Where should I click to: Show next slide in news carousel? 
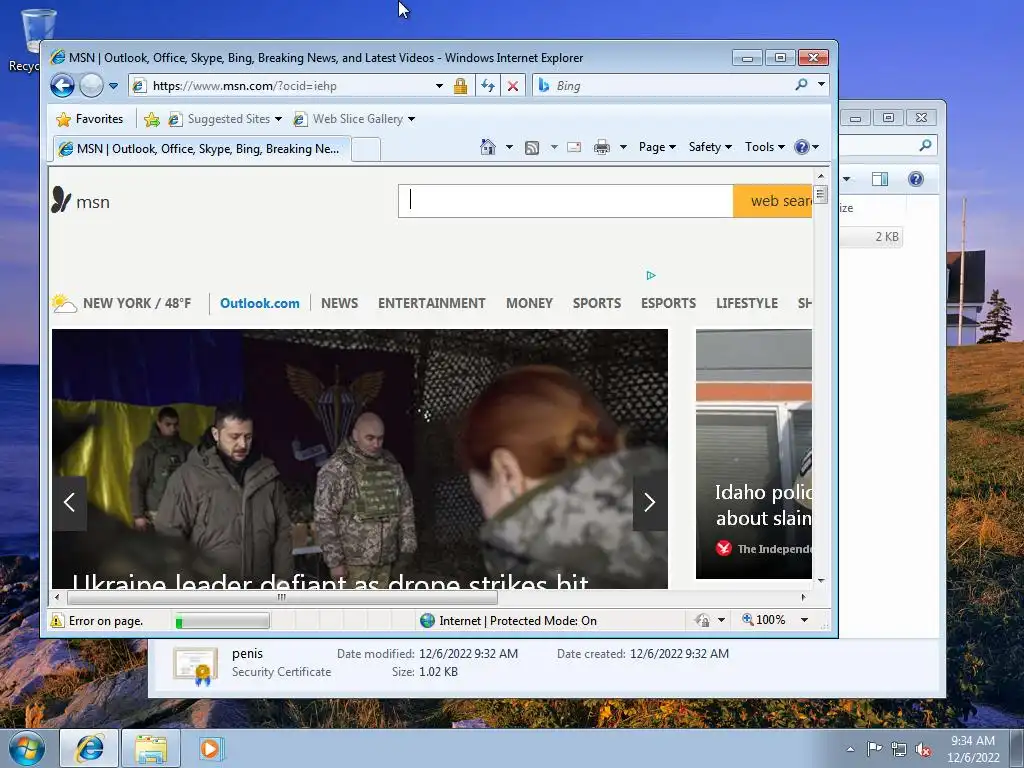[650, 502]
